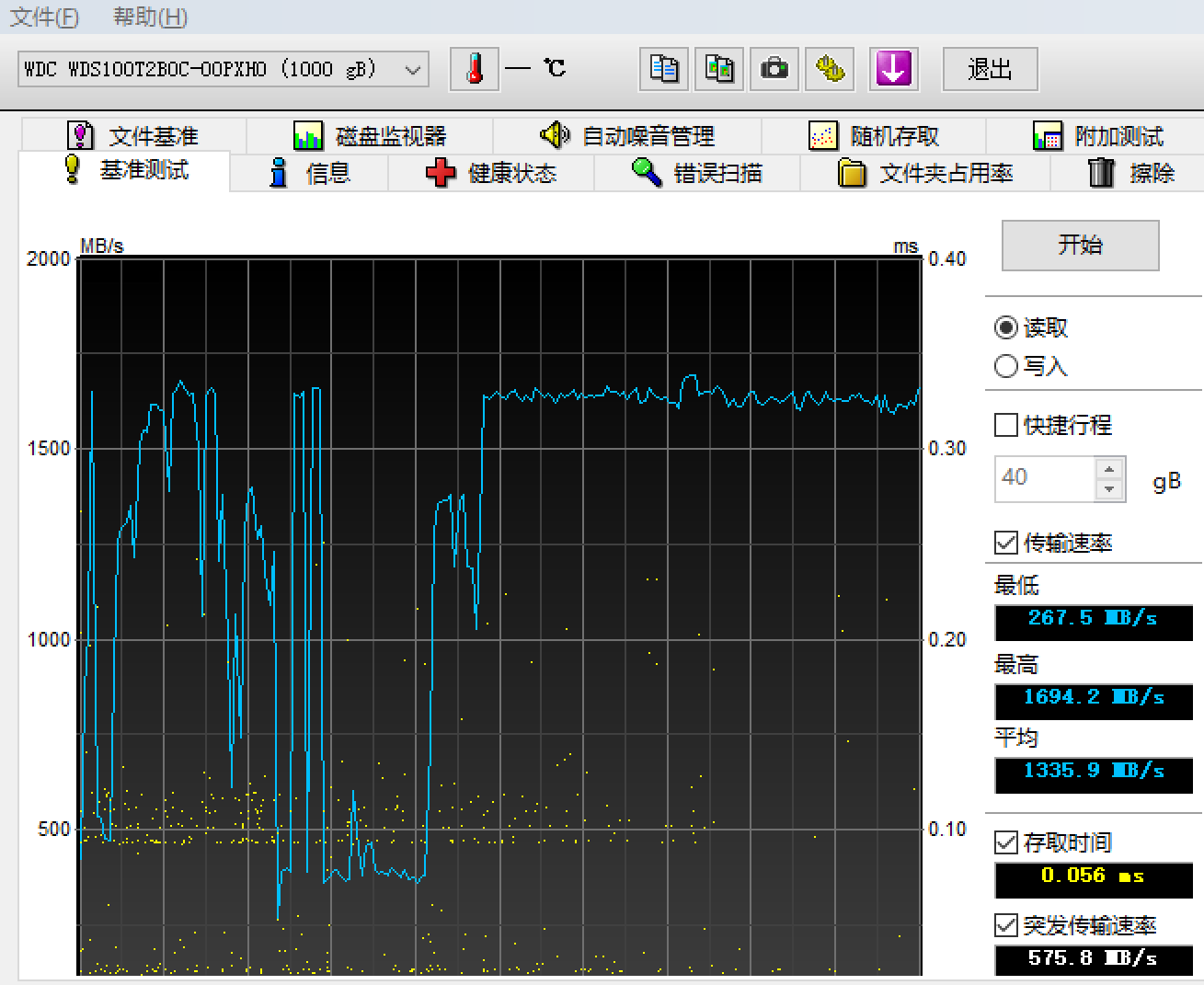Open the options wrench icon
This screenshot has height=985, width=1204.
tap(830, 69)
